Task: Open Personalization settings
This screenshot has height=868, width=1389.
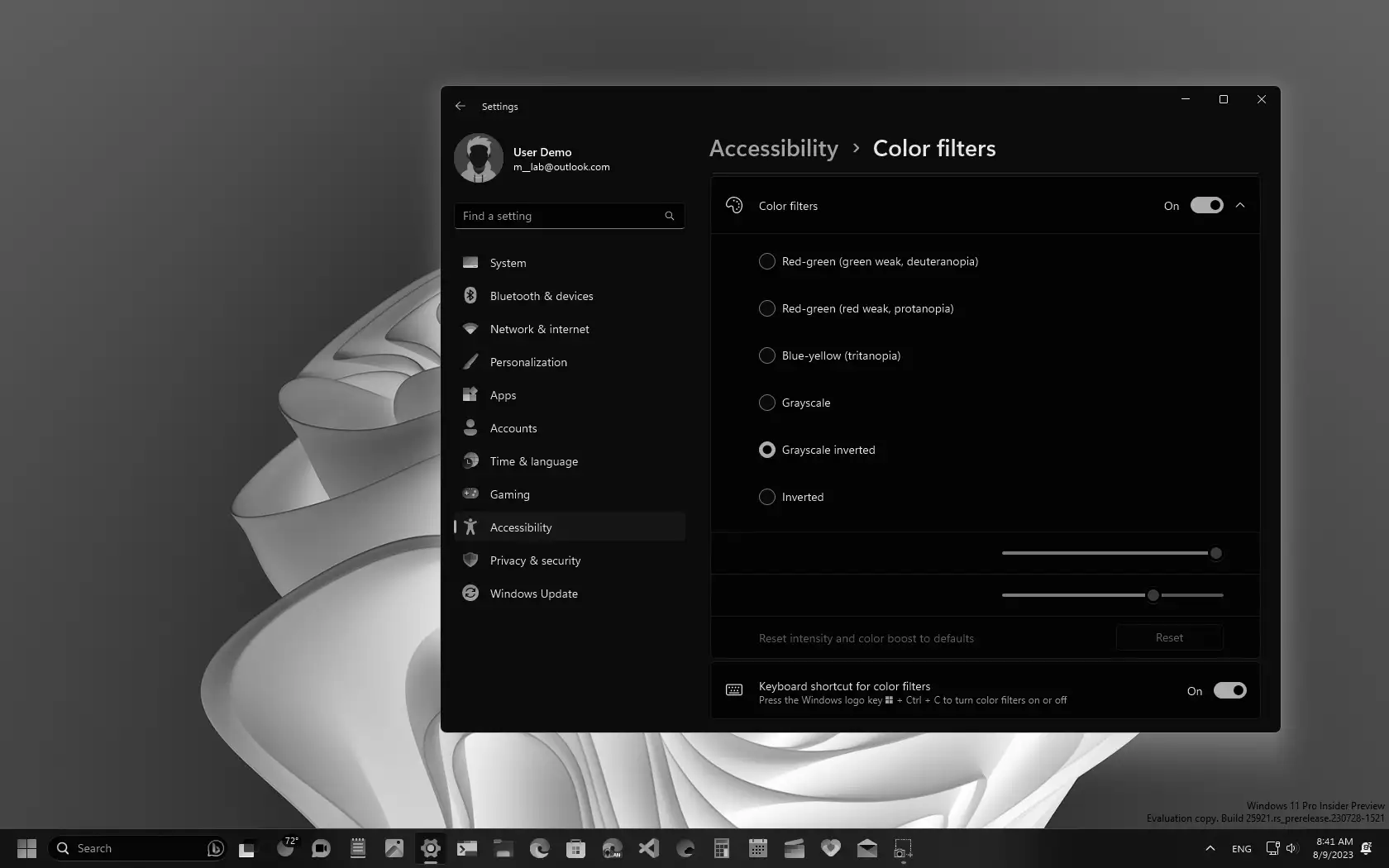Action: click(x=528, y=362)
